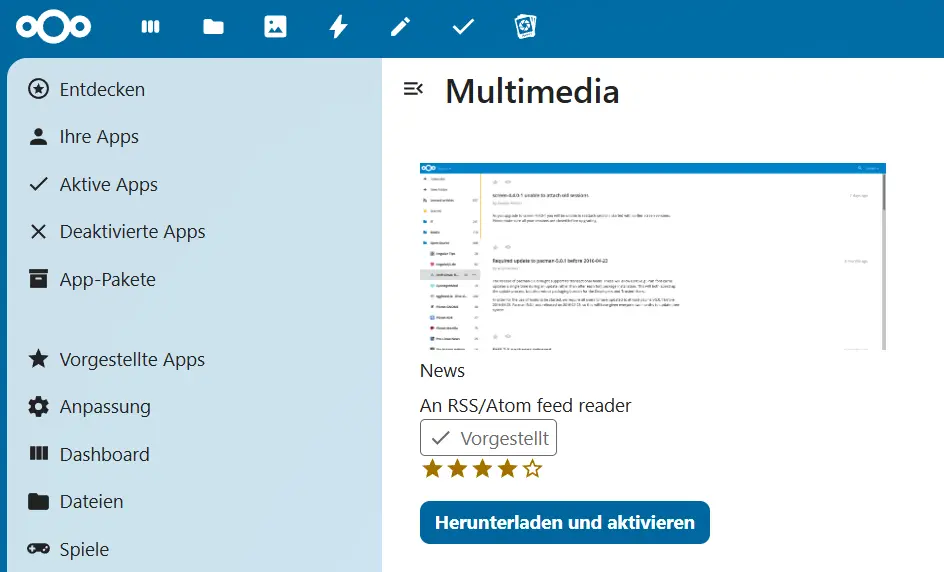944x572 pixels.
Task: Click Herunterladen und aktivieren button
Action: pos(565,523)
